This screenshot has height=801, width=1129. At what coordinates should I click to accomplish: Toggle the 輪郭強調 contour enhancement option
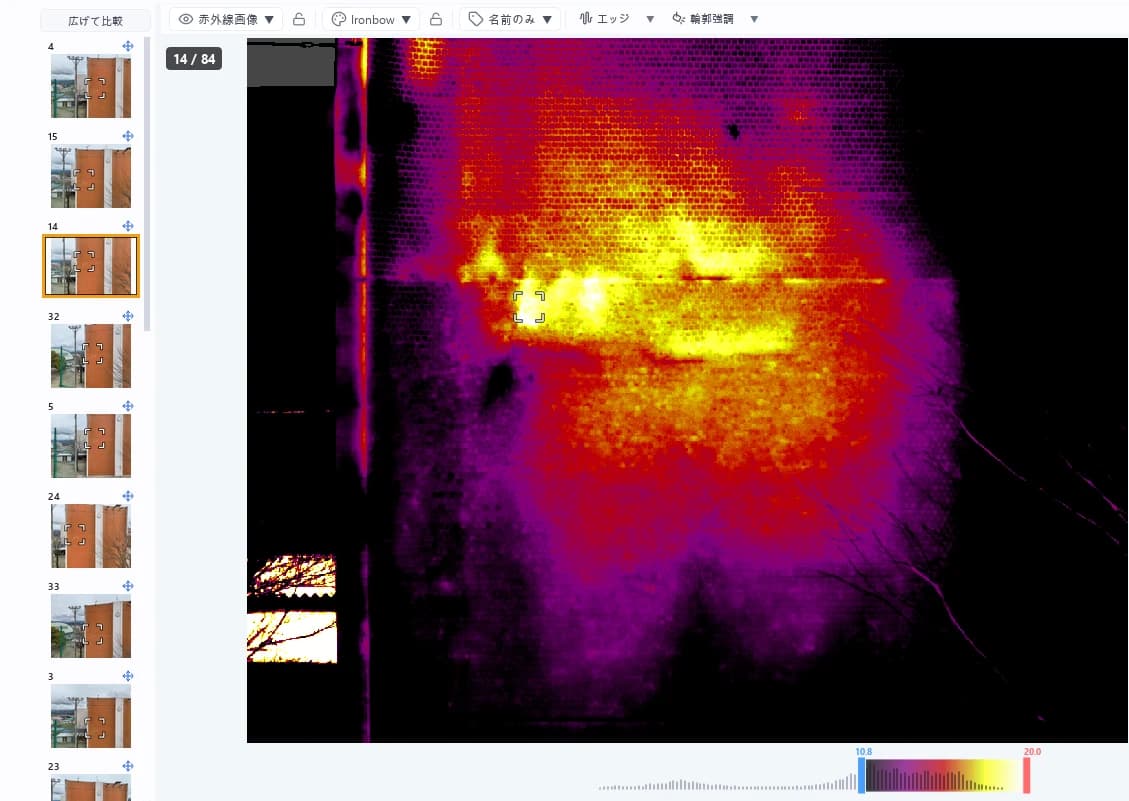click(x=703, y=19)
